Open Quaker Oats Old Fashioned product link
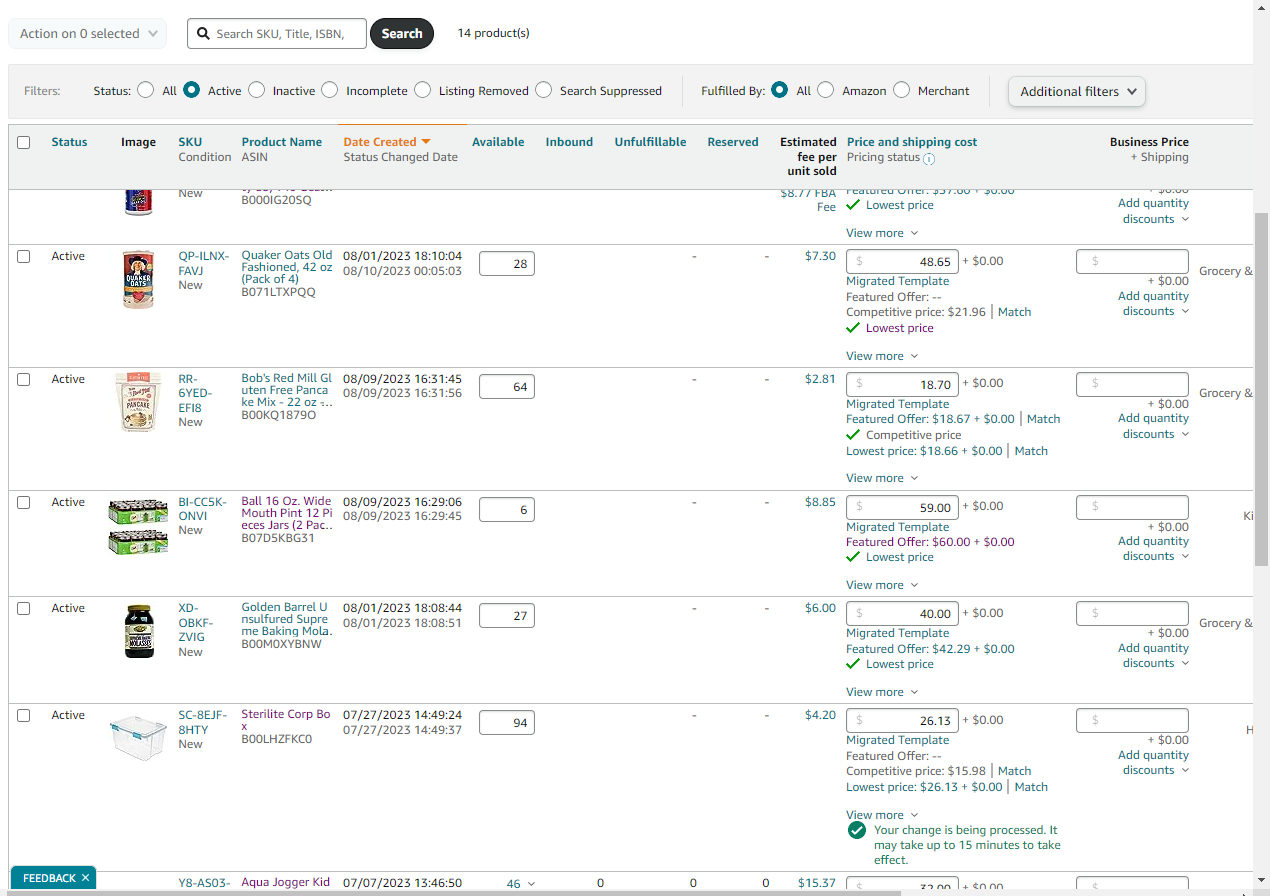 [x=287, y=267]
